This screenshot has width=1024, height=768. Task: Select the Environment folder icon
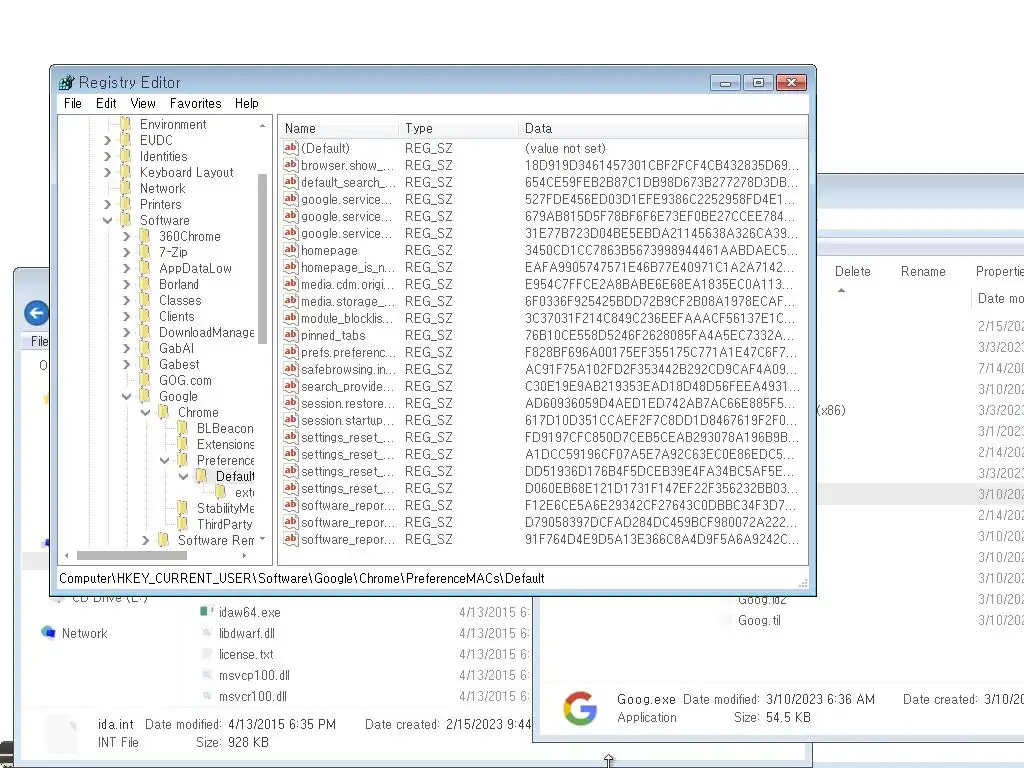click(x=126, y=124)
